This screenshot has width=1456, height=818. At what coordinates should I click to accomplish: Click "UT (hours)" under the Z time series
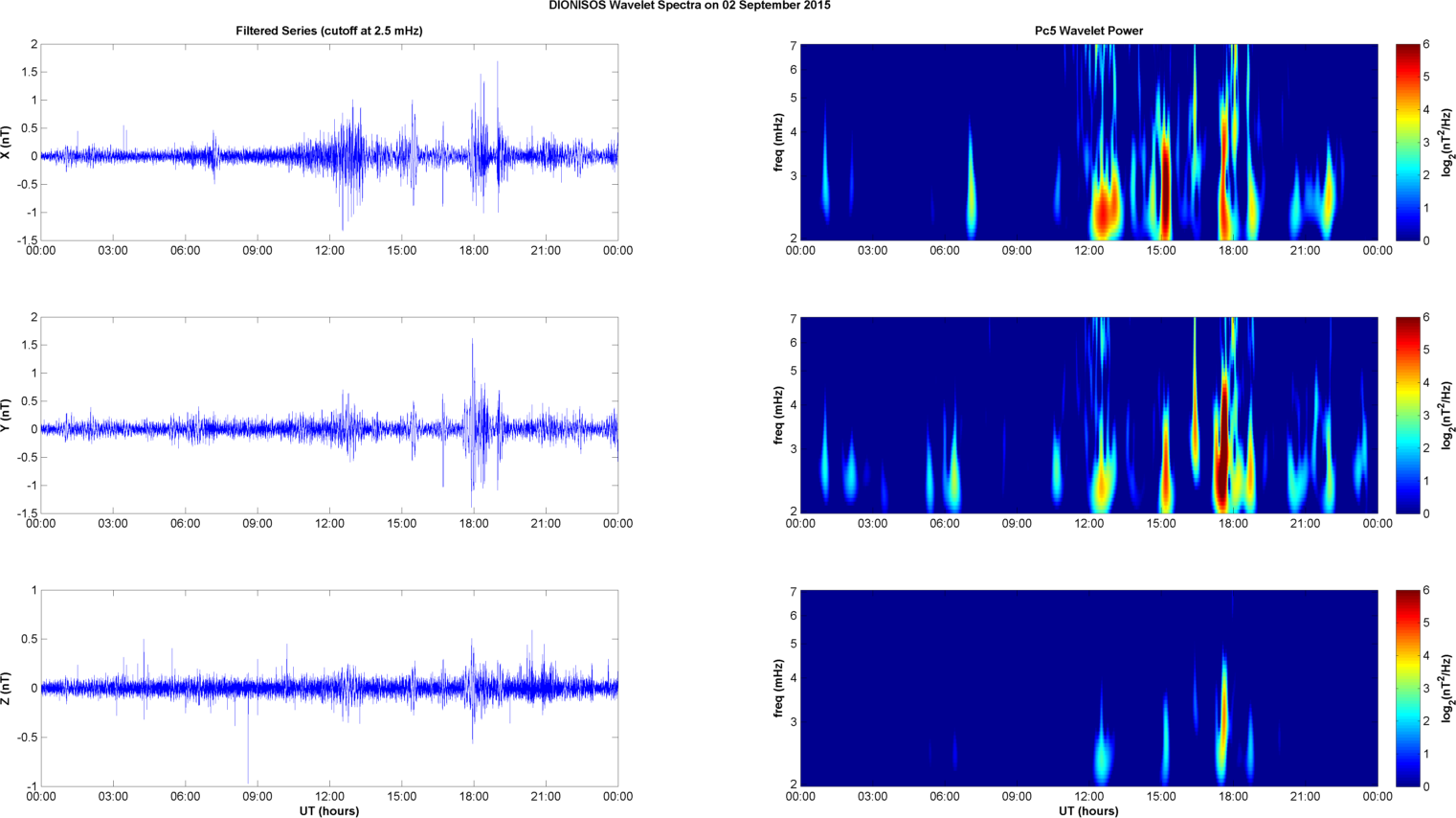pos(329,811)
